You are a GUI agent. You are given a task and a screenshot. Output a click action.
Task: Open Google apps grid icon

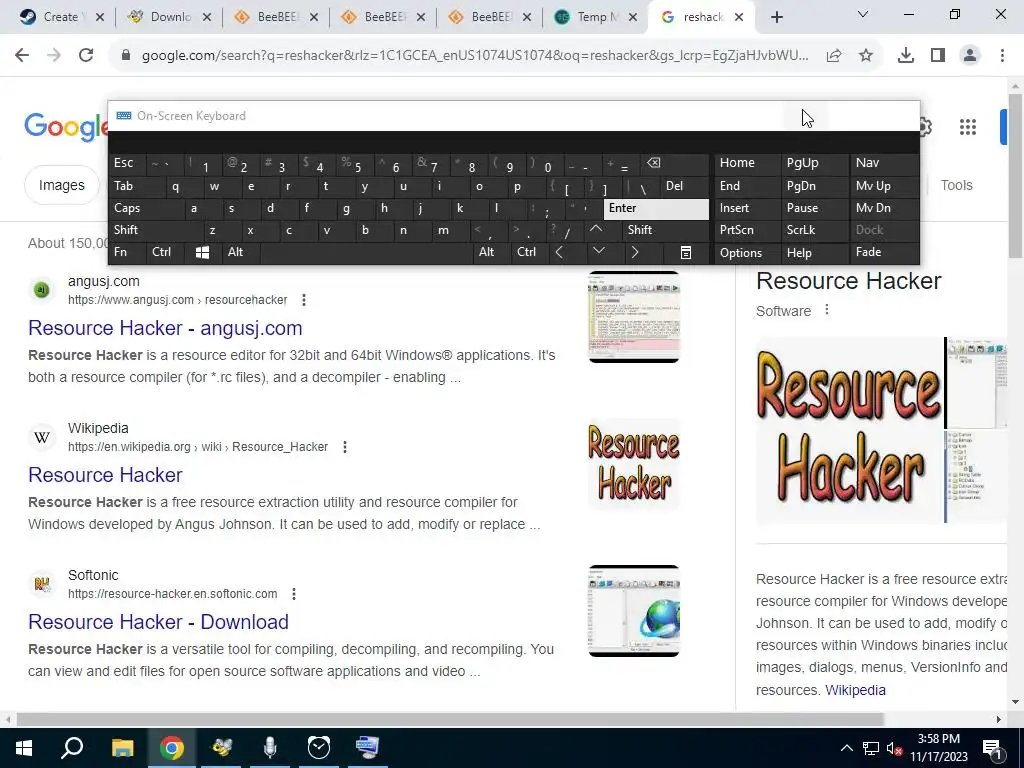point(968,127)
